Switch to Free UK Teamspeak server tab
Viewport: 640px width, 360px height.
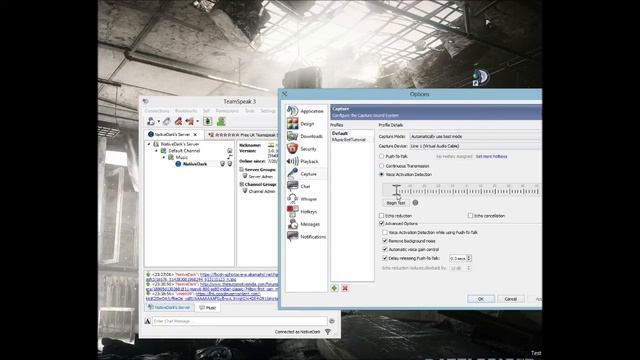[x=242, y=134]
